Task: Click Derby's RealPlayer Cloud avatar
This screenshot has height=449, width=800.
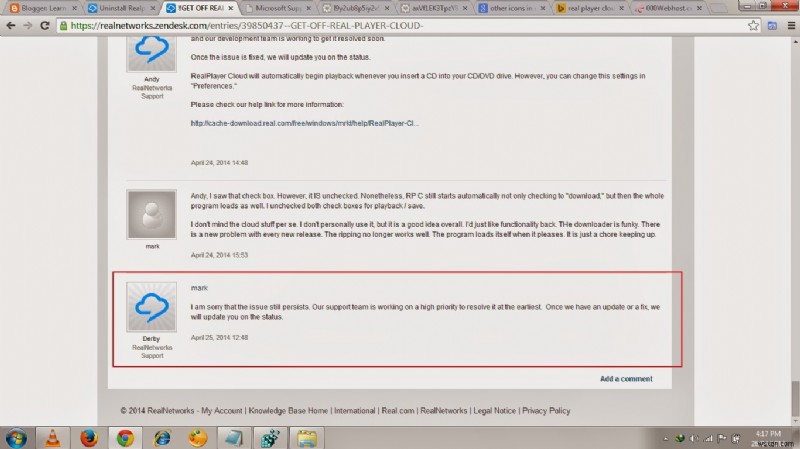Action: [x=152, y=307]
